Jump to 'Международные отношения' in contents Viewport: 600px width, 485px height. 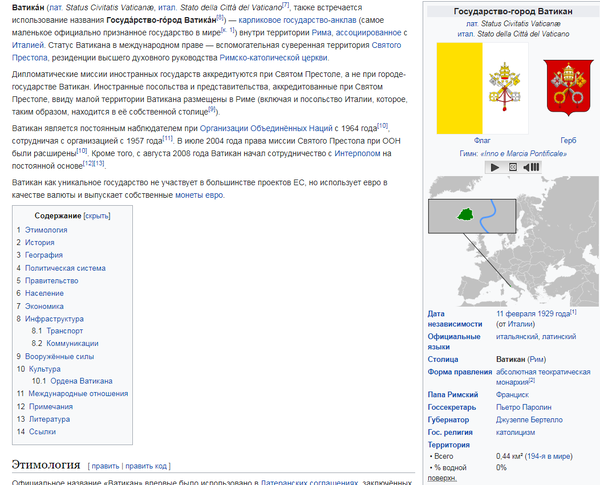click(x=78, y=394)
